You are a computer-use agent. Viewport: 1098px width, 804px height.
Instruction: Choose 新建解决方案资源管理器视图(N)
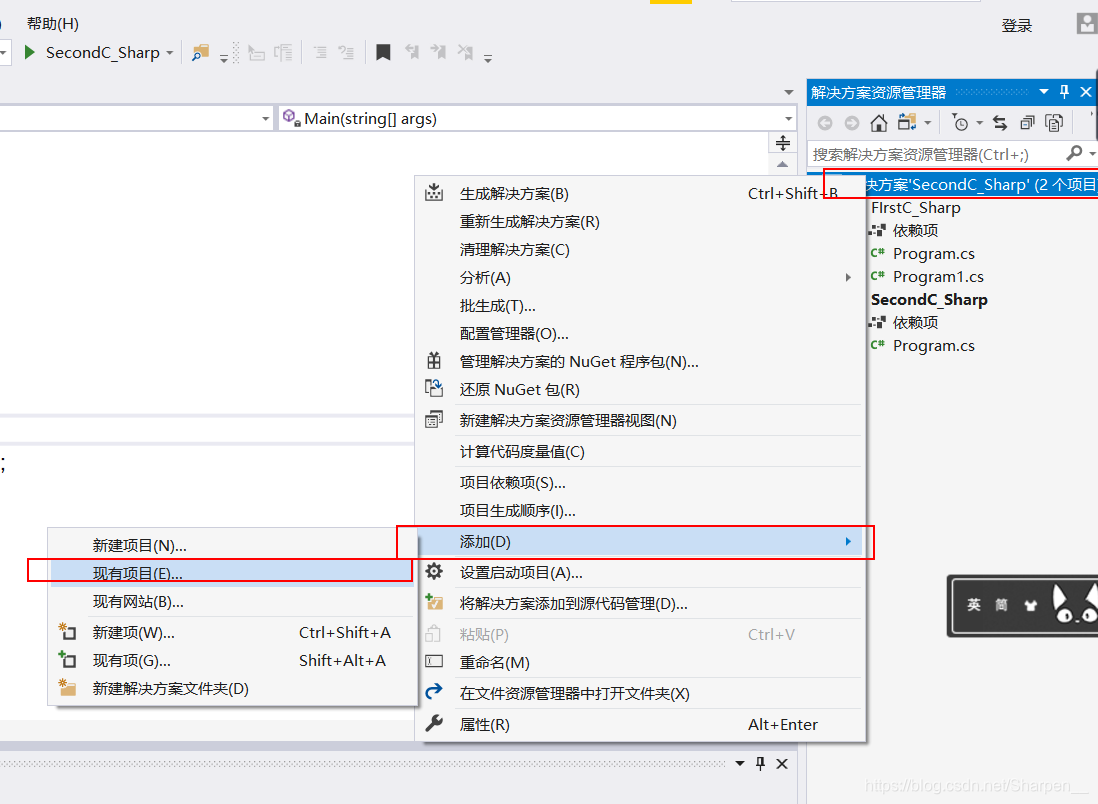pyautogui.click(x=641, y=420)
